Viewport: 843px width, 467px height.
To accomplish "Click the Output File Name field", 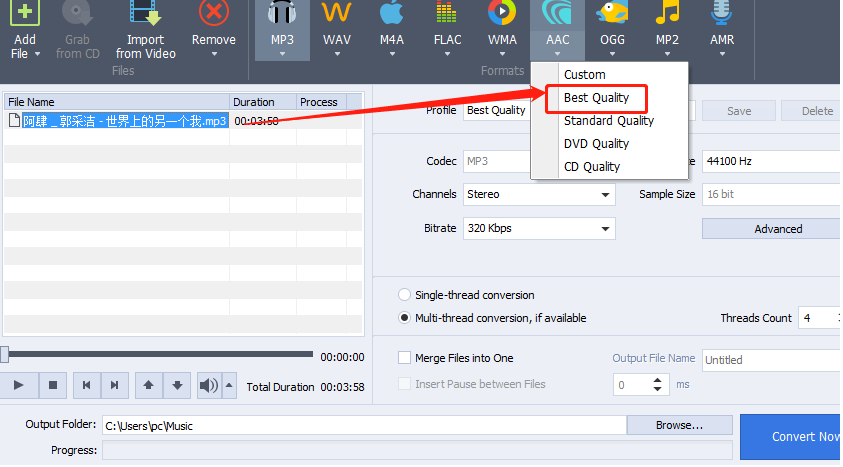I will point(771,360).
